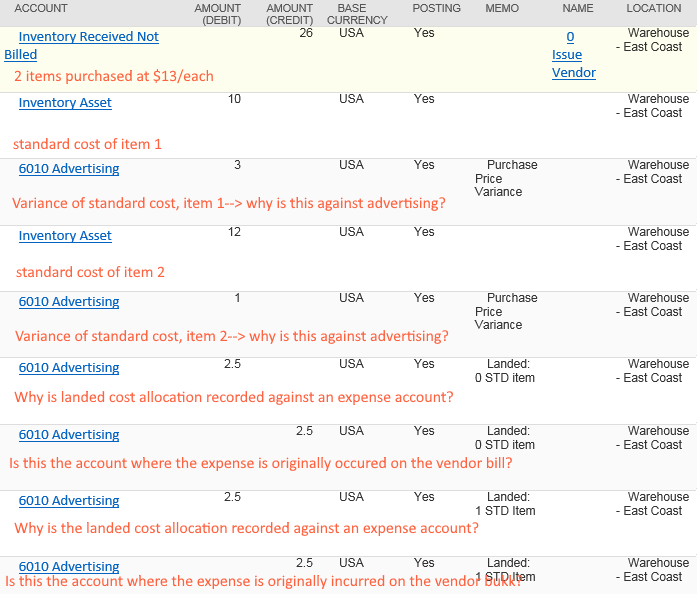Open 6010 Advertising link in the debit 1 row

click(69, 302)
